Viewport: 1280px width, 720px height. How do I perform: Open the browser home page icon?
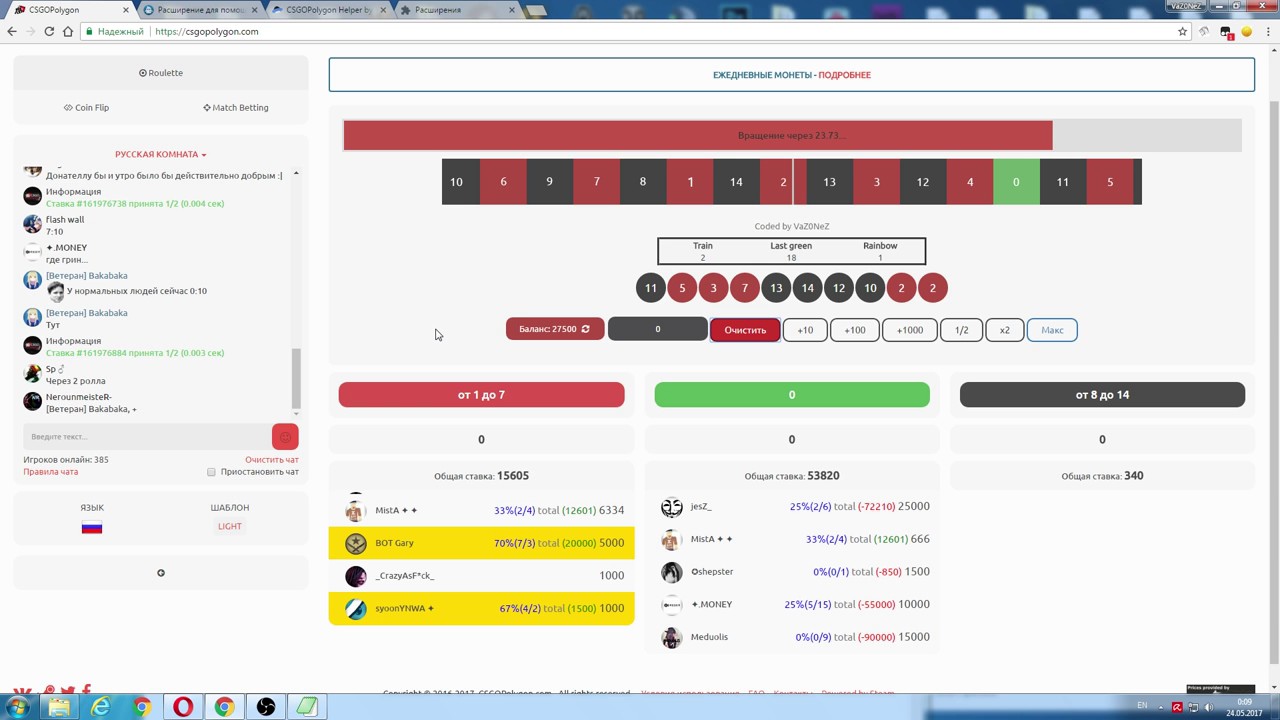tap(68, 31)
